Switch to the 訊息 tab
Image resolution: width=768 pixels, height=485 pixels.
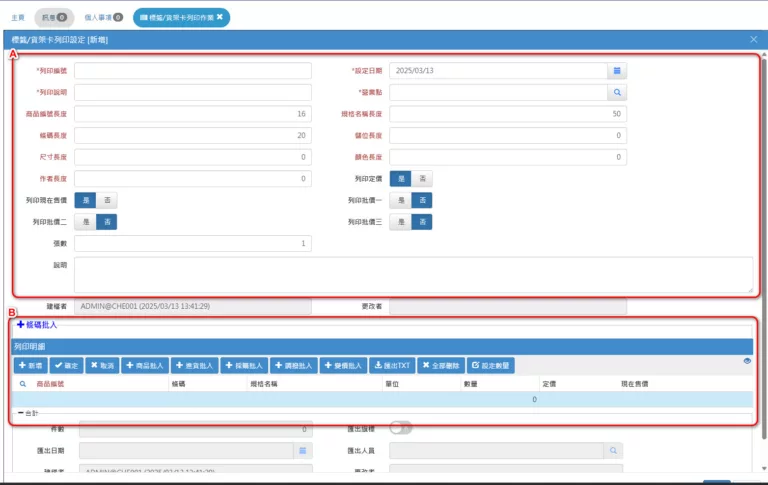[54, 17]
